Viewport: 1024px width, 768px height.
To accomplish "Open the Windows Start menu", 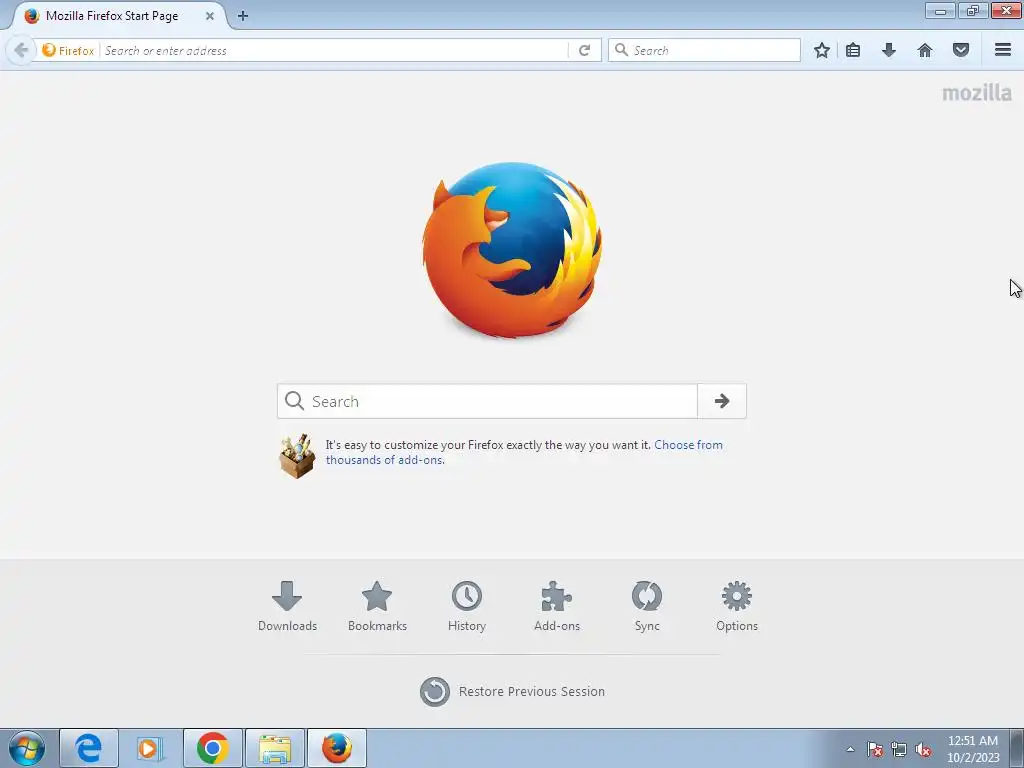I will pyautogui.click(x=27, y=748).
